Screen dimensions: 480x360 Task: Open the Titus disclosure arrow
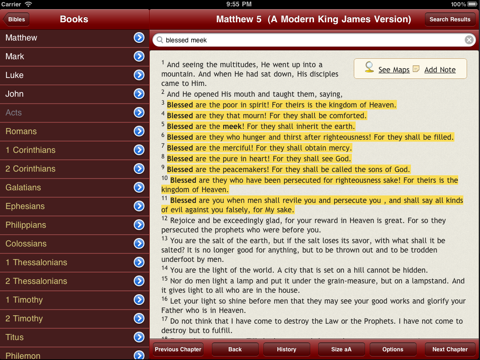pyautogui.click(x=139, y=337)
